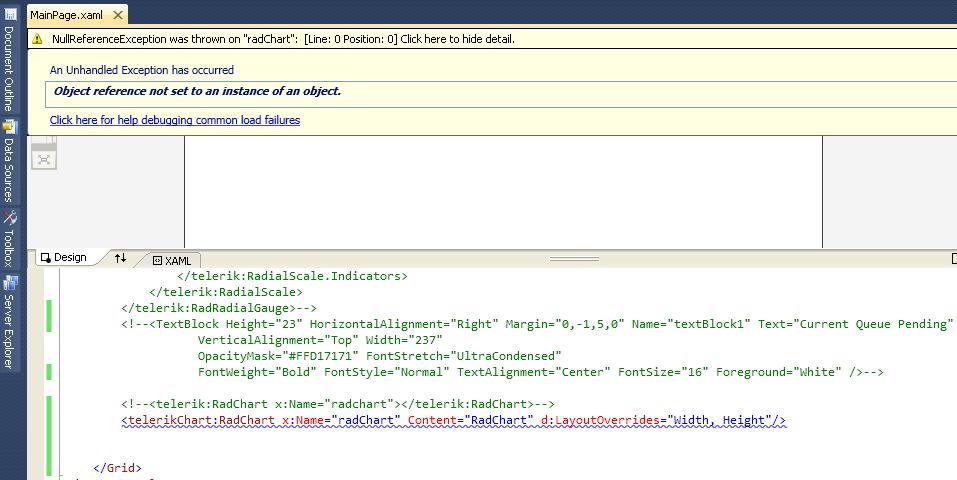Close the MainPage.xaml tab
This screenshot has height=480, width=957.
tap(116, 16)
